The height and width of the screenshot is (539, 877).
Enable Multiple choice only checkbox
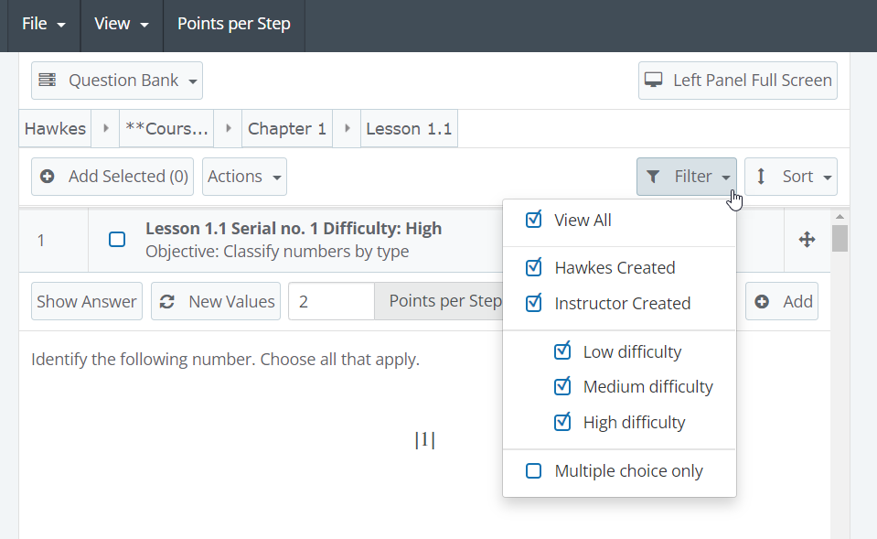[534, 471]
